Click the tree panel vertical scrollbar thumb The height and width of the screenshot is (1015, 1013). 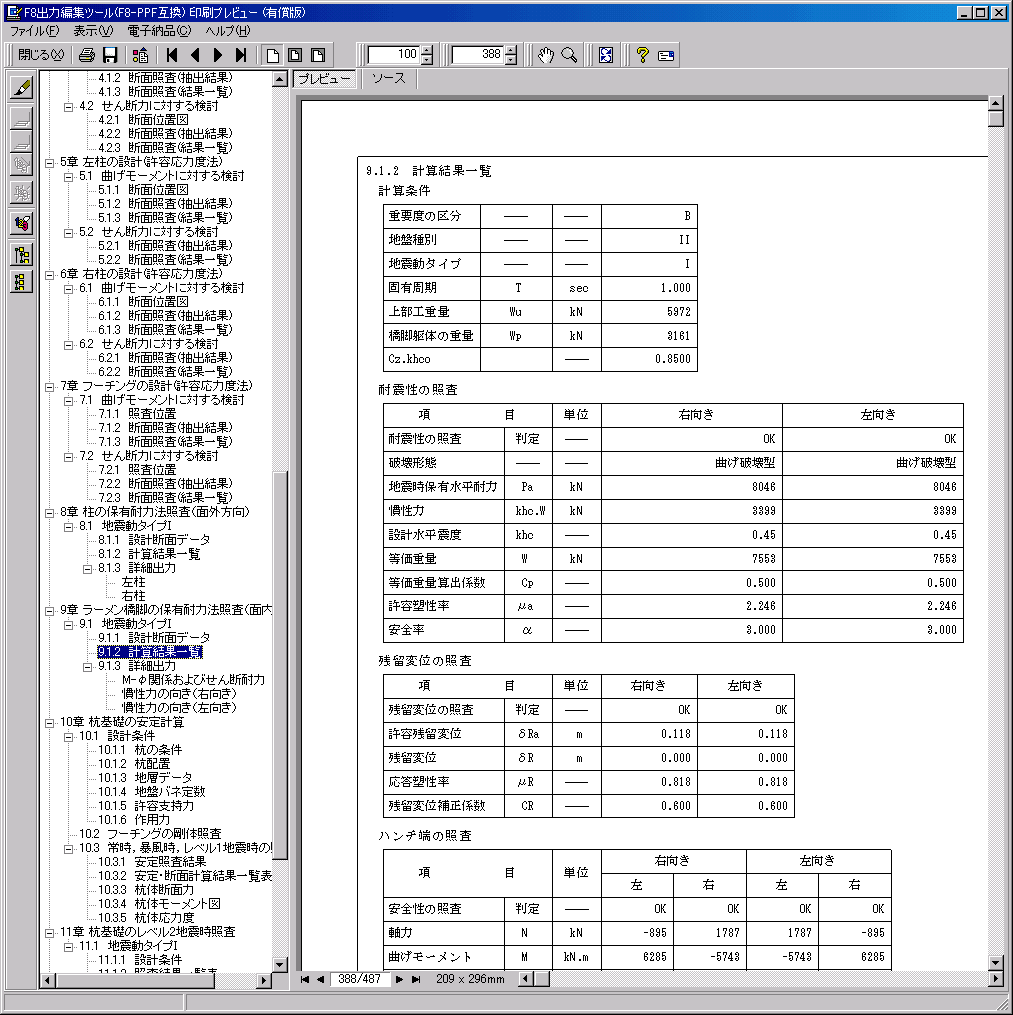tap(280, 665)
